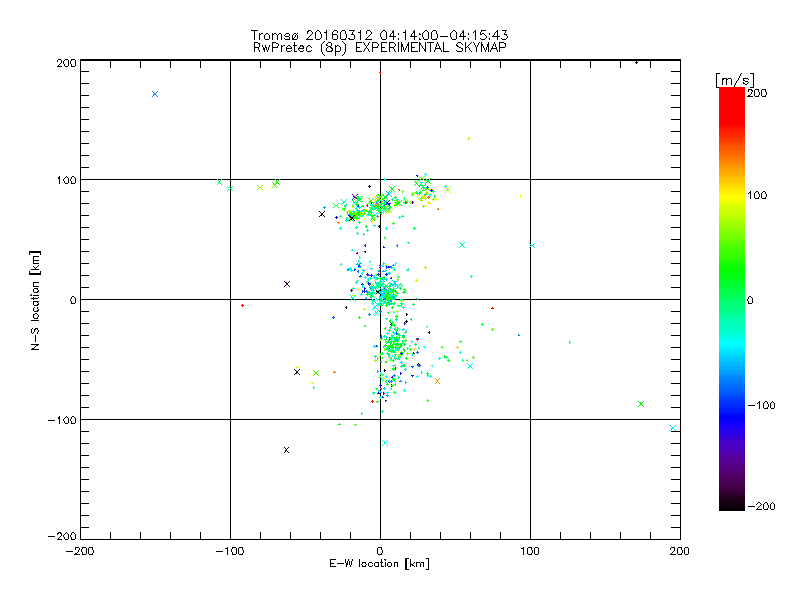Click the isolated cyan dot far east below zero line

click(x=570, y=342)
